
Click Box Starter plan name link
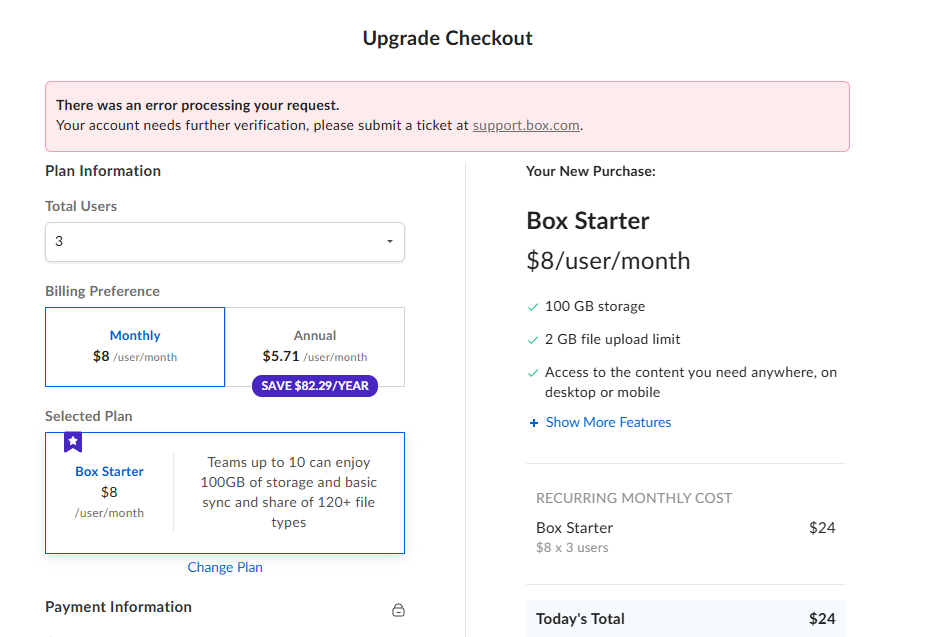point(109,472)
